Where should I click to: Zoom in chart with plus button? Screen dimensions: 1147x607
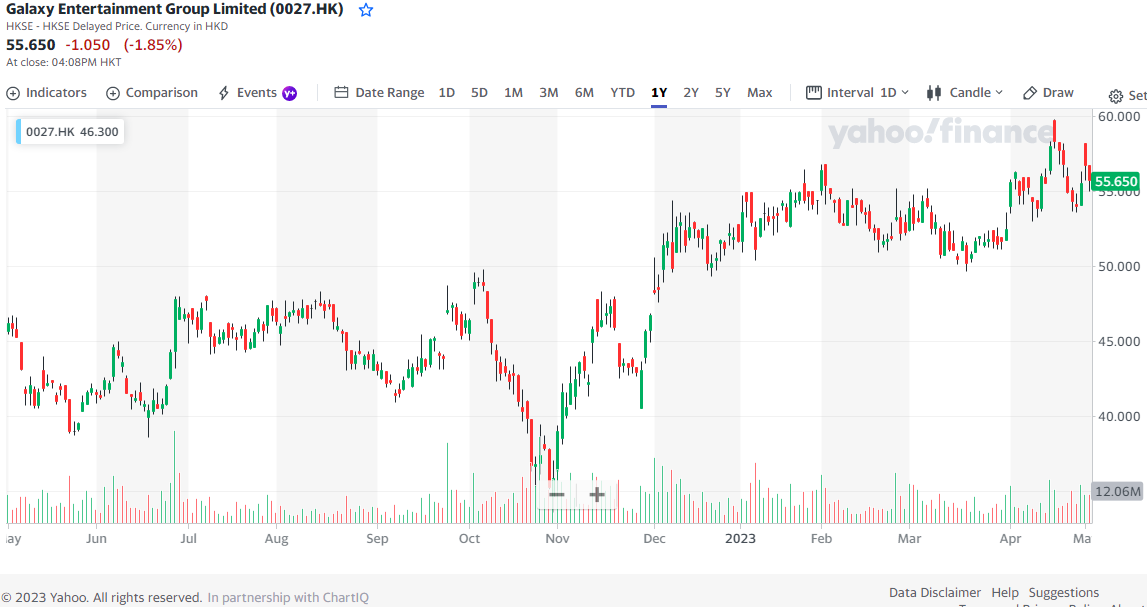pos(597,494)
